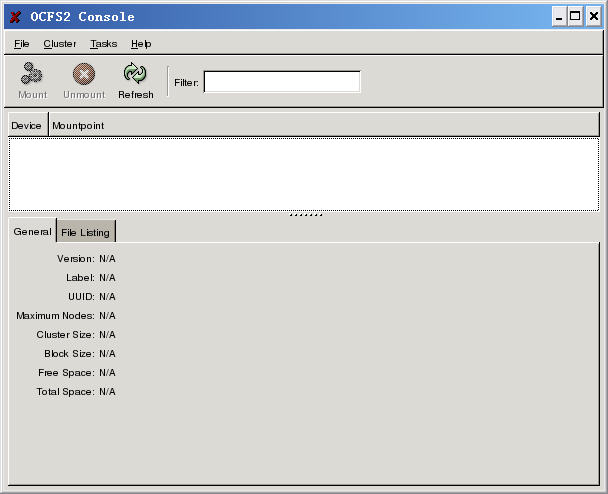Click the Label: N/A value
The width and height of the screenshot is (608, 494).
(107, 278)
